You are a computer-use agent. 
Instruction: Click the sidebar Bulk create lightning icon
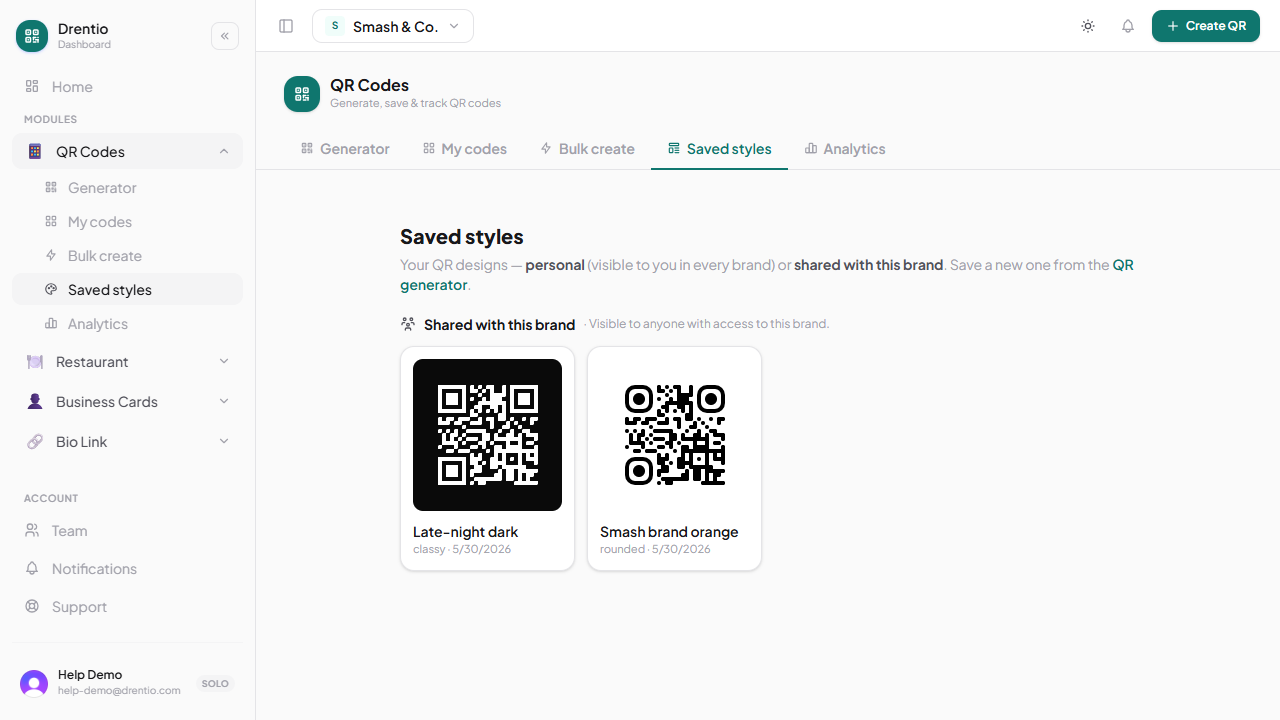coord(51,255)
